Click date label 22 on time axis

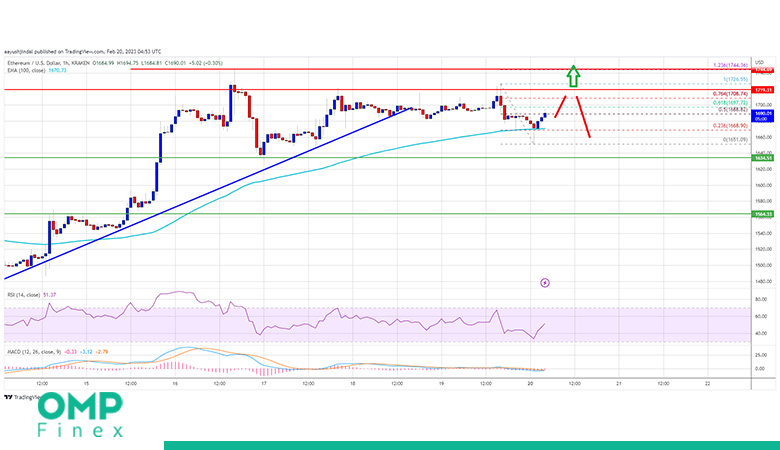[707, 384]
